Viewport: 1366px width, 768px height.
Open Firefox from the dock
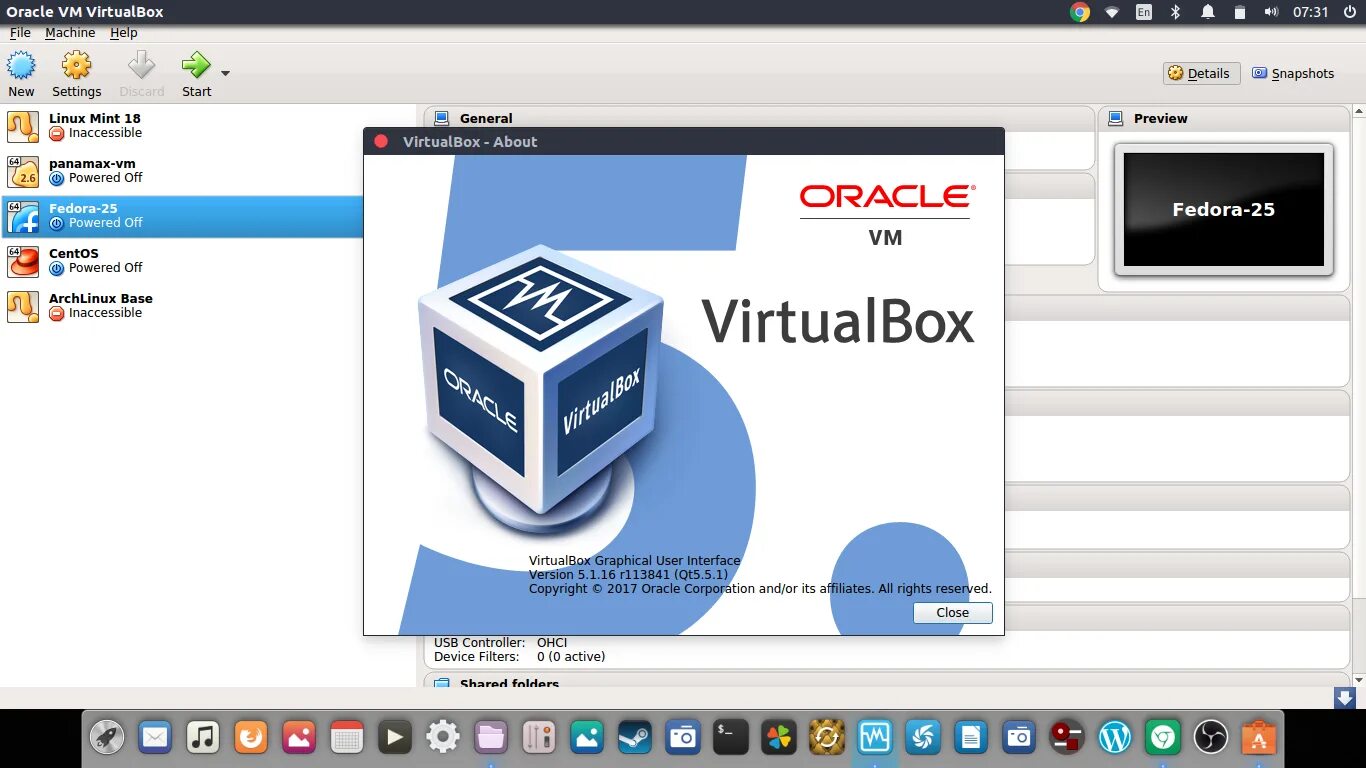point(251,738)
